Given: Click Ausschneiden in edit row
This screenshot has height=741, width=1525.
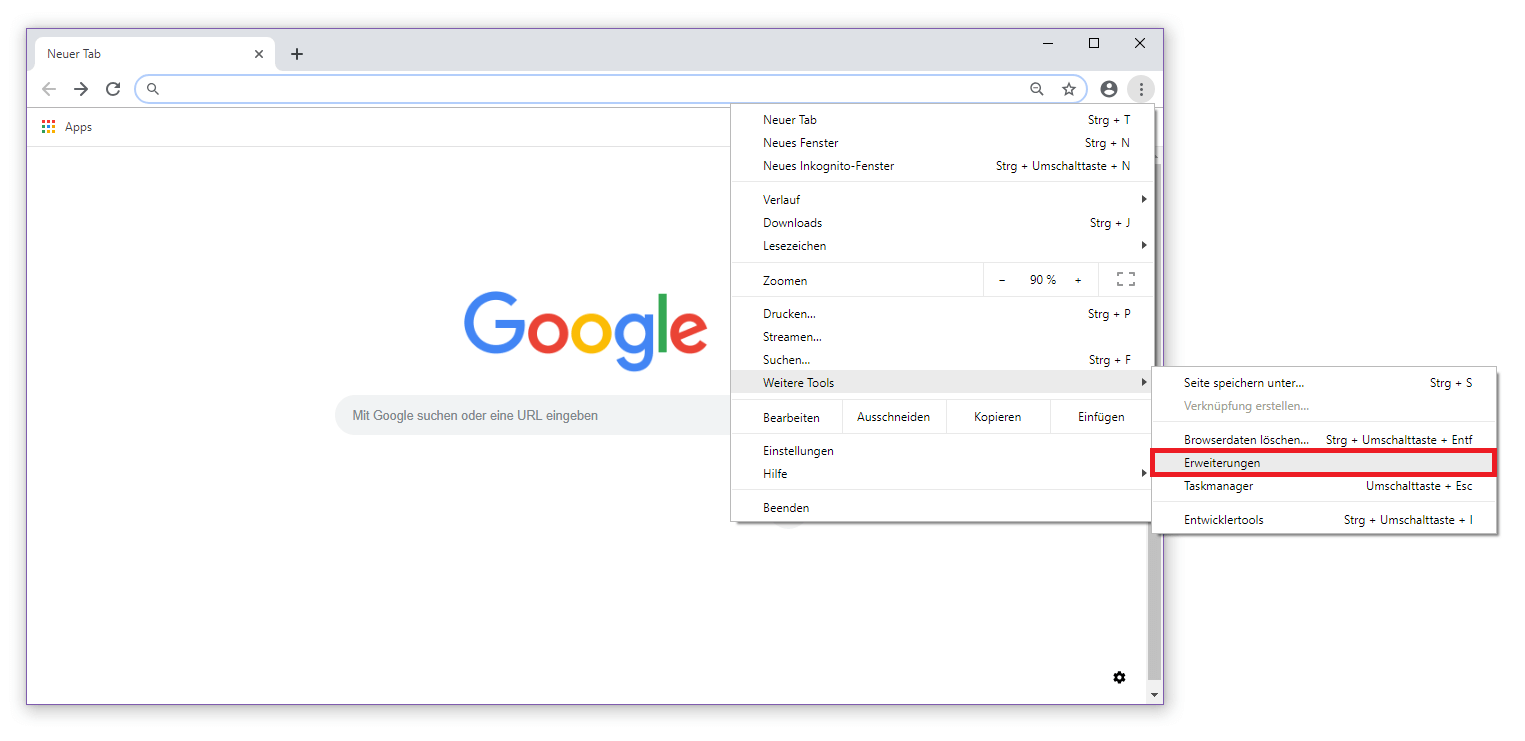Looking at the screenshot, I should 894,417.
